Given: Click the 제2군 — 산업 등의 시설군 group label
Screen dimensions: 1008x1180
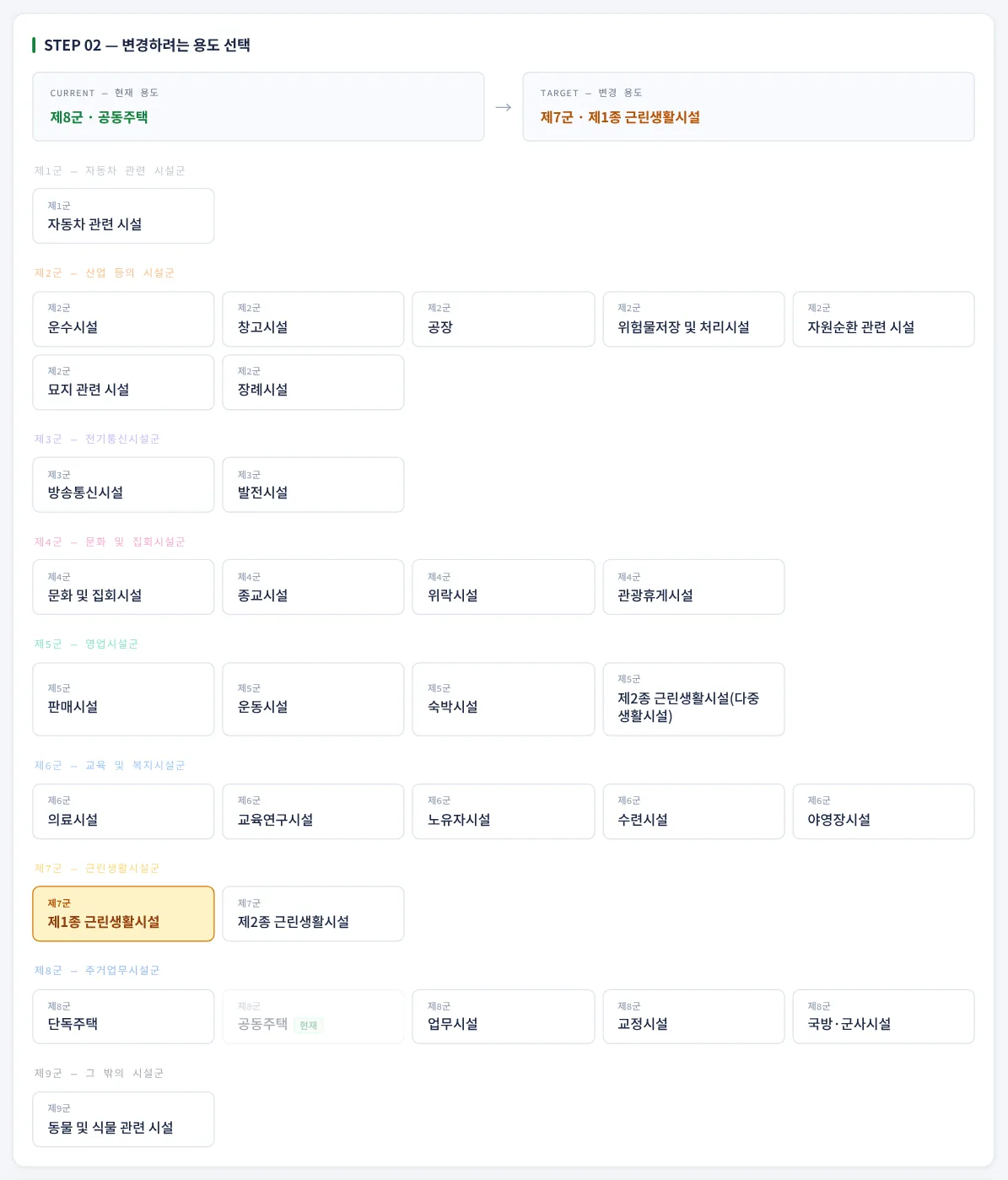Looking at the screenshot, I should pos(105,273).
